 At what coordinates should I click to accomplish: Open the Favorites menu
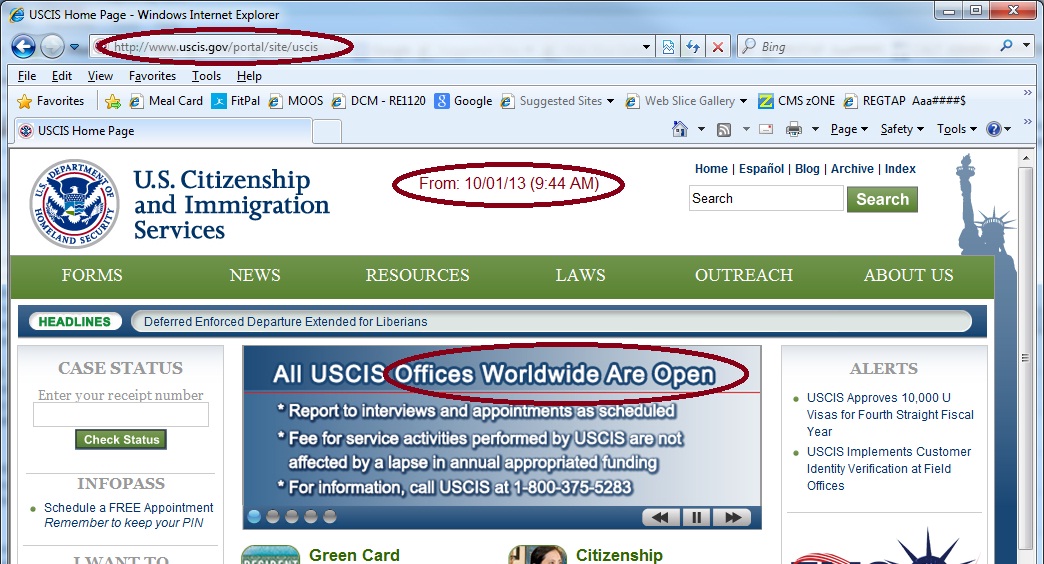(x=152, y=76)
